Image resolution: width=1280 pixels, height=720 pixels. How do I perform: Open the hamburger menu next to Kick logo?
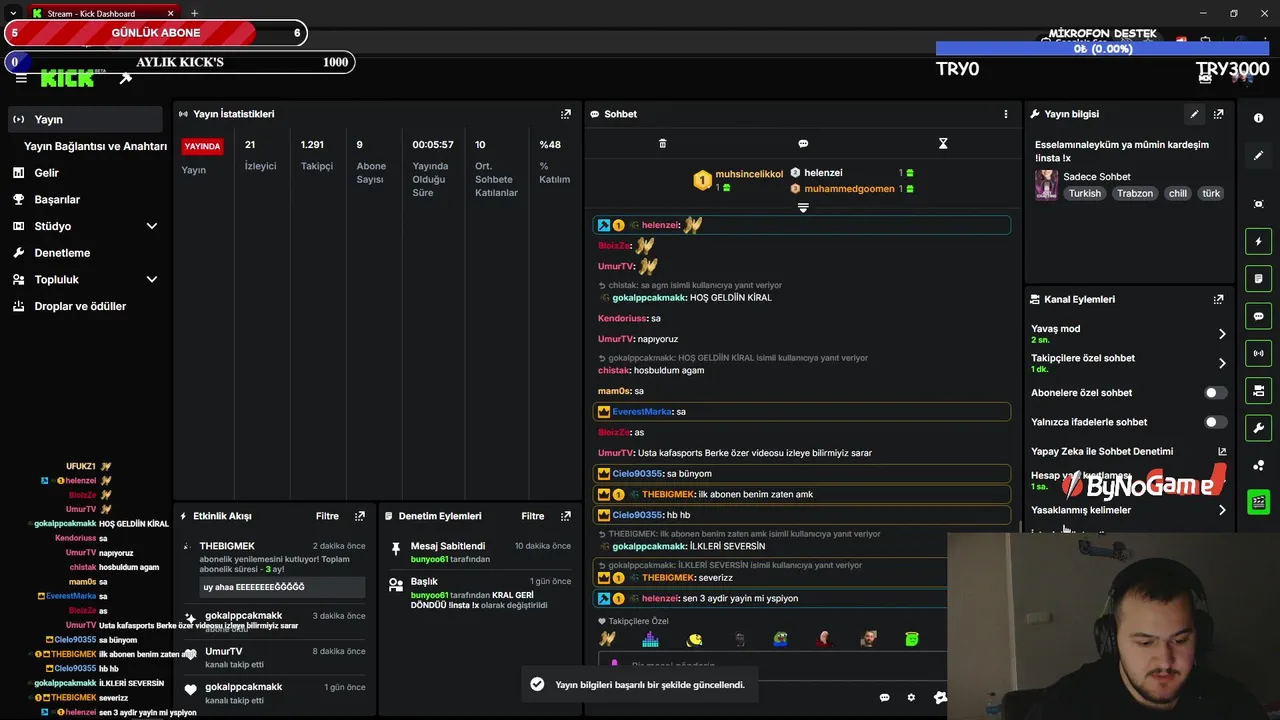point(21,78)
